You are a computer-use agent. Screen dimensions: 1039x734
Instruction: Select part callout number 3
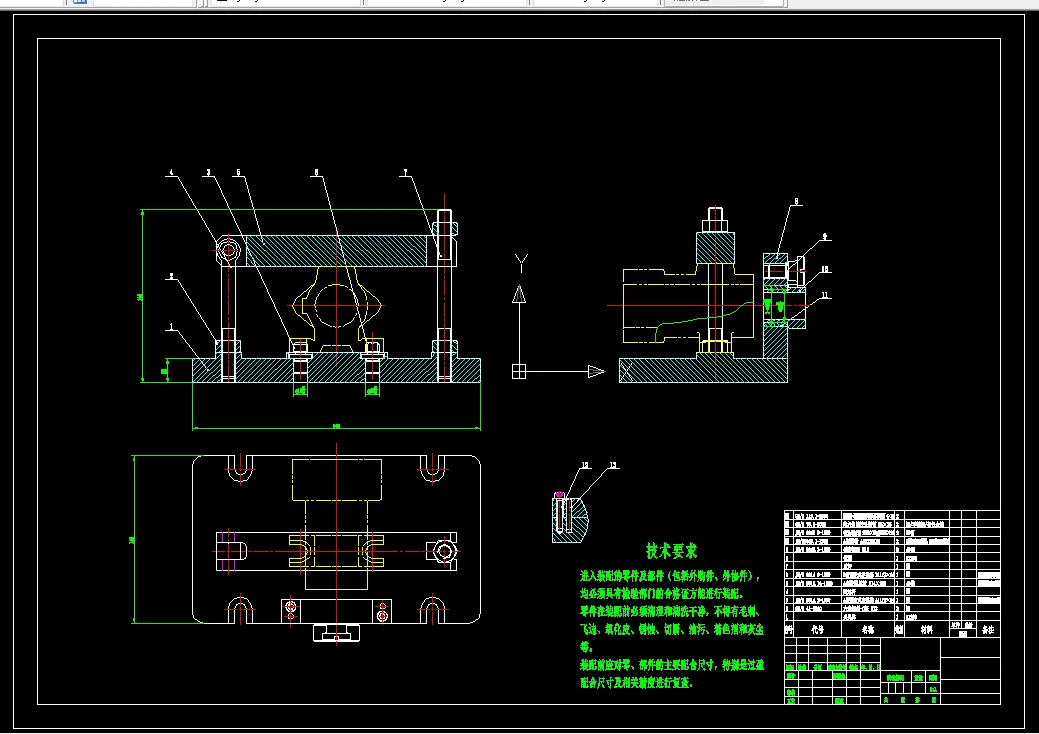pos(208,172)
